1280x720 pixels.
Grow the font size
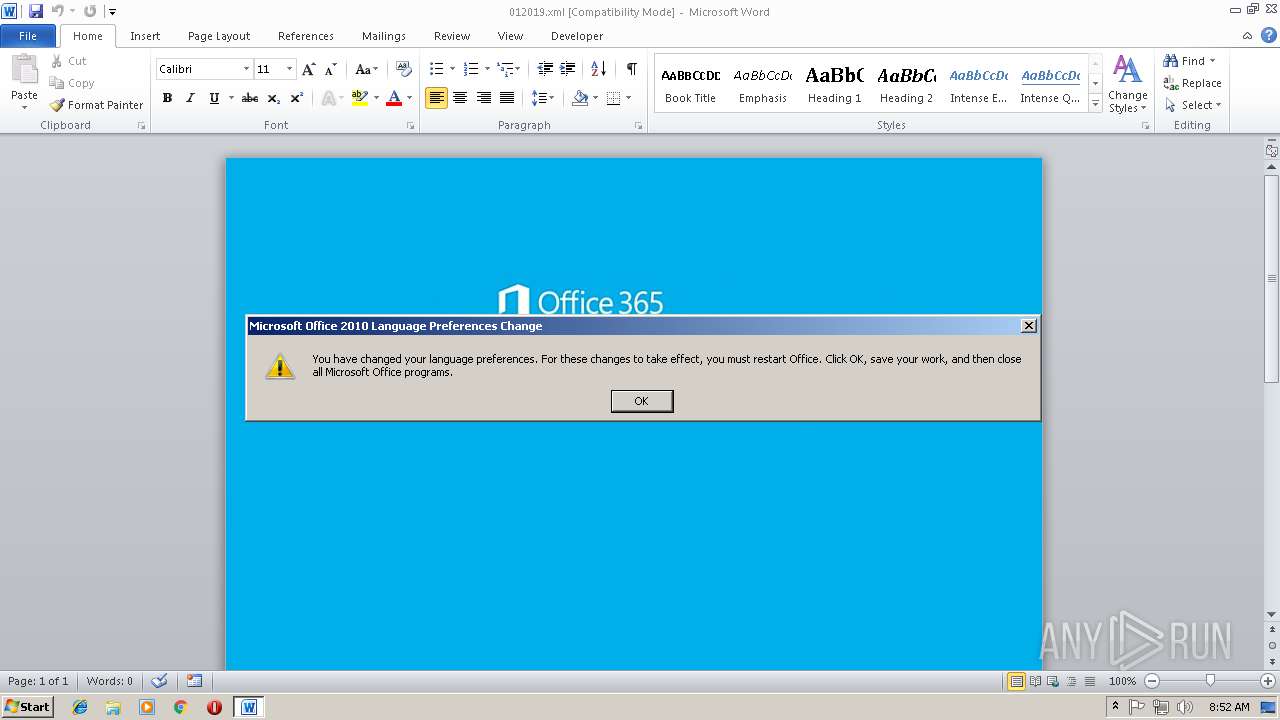pyautogui.click(x=309, y=69)
